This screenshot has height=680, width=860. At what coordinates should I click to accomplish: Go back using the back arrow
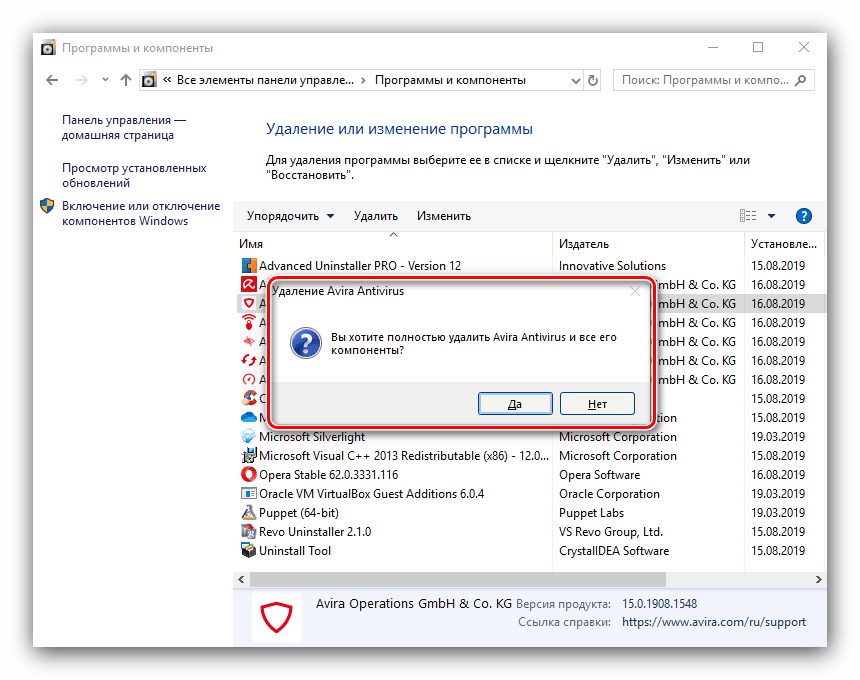click(x=52, y=80)
